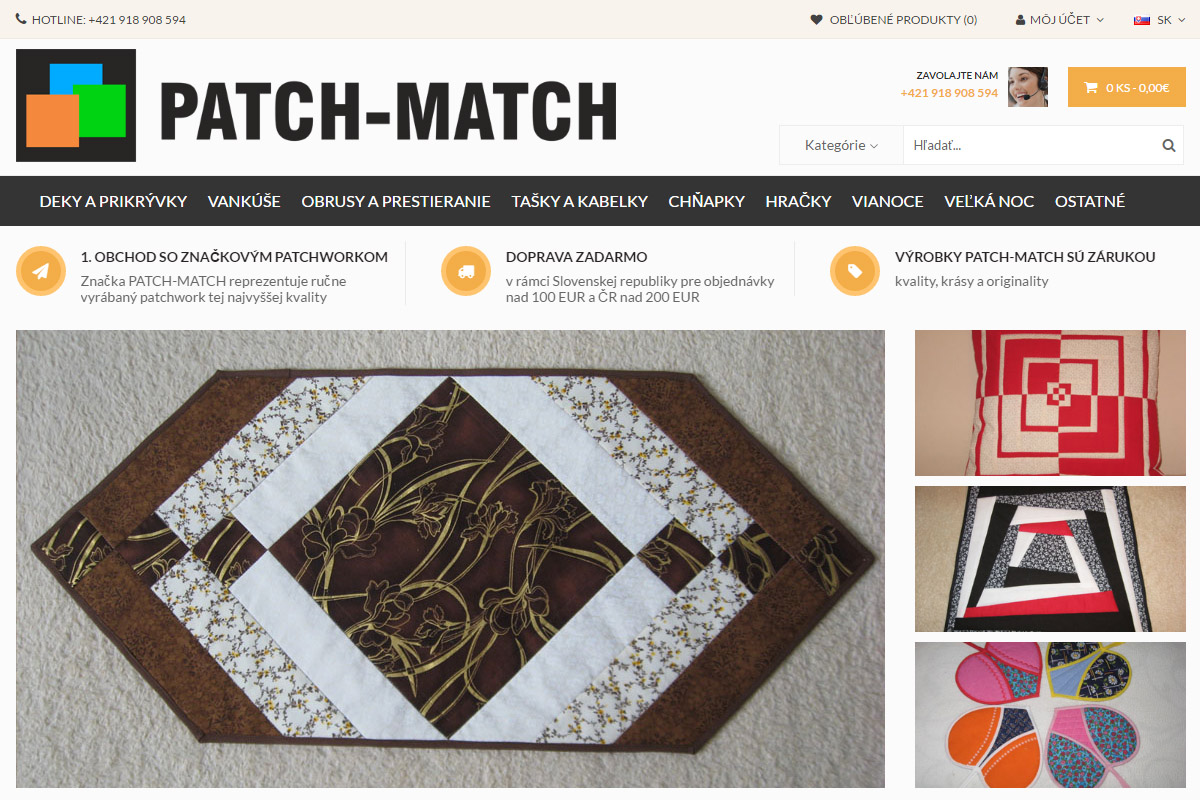Screen dimensions: 1200x800
Task: Click the heart icon for favorite products
Action: tap(816, 19)
